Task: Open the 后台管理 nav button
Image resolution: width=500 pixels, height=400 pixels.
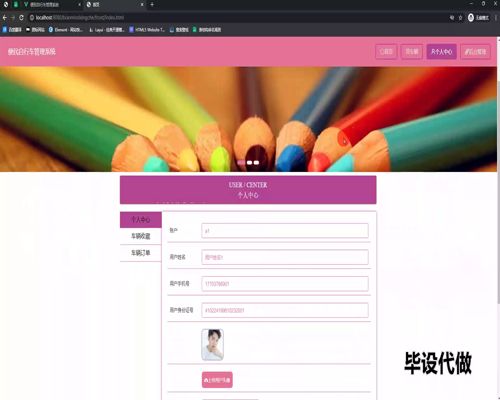Action: click(475, 52)
